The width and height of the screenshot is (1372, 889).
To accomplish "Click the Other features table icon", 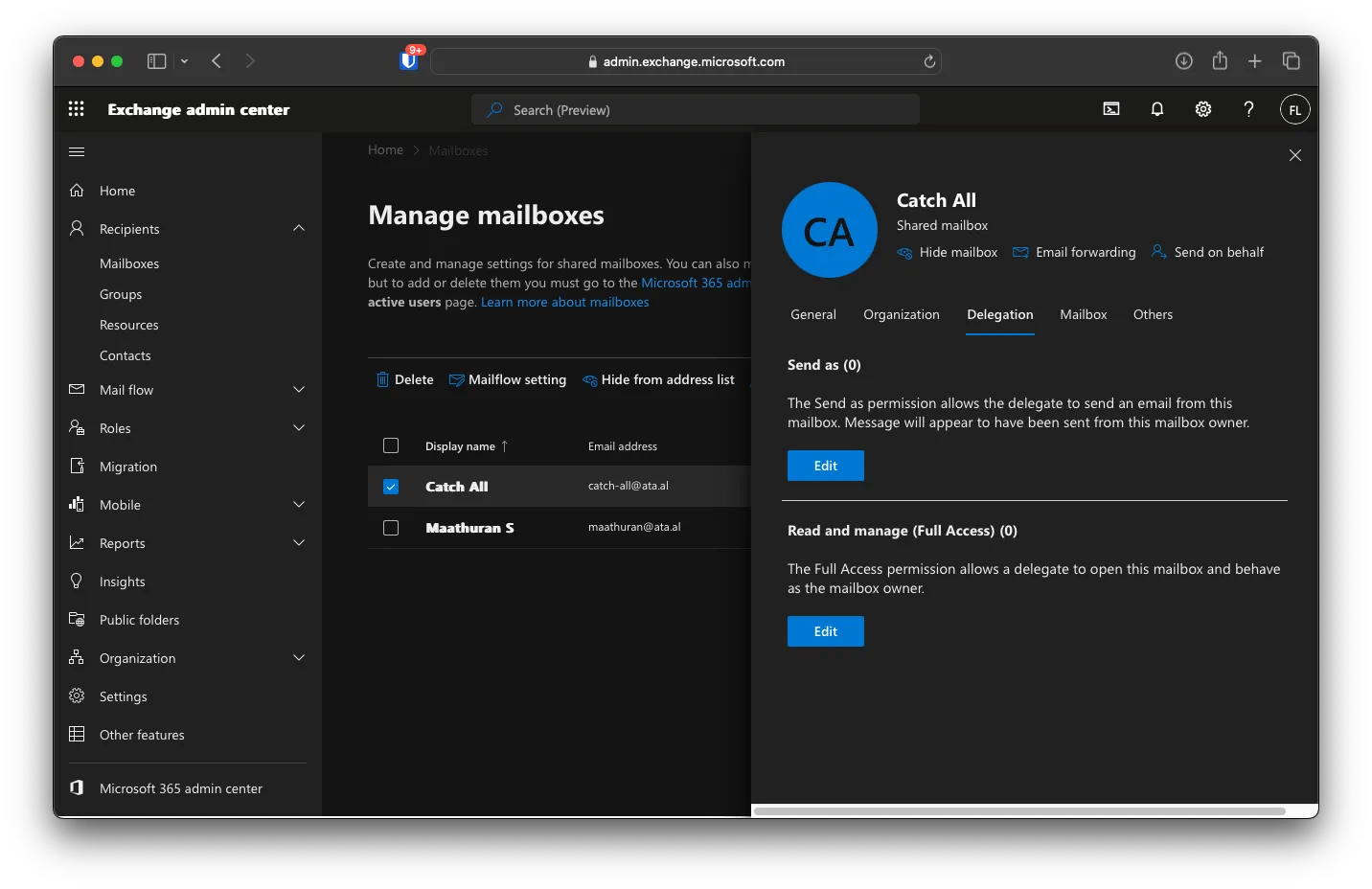I will click(77, 734).
